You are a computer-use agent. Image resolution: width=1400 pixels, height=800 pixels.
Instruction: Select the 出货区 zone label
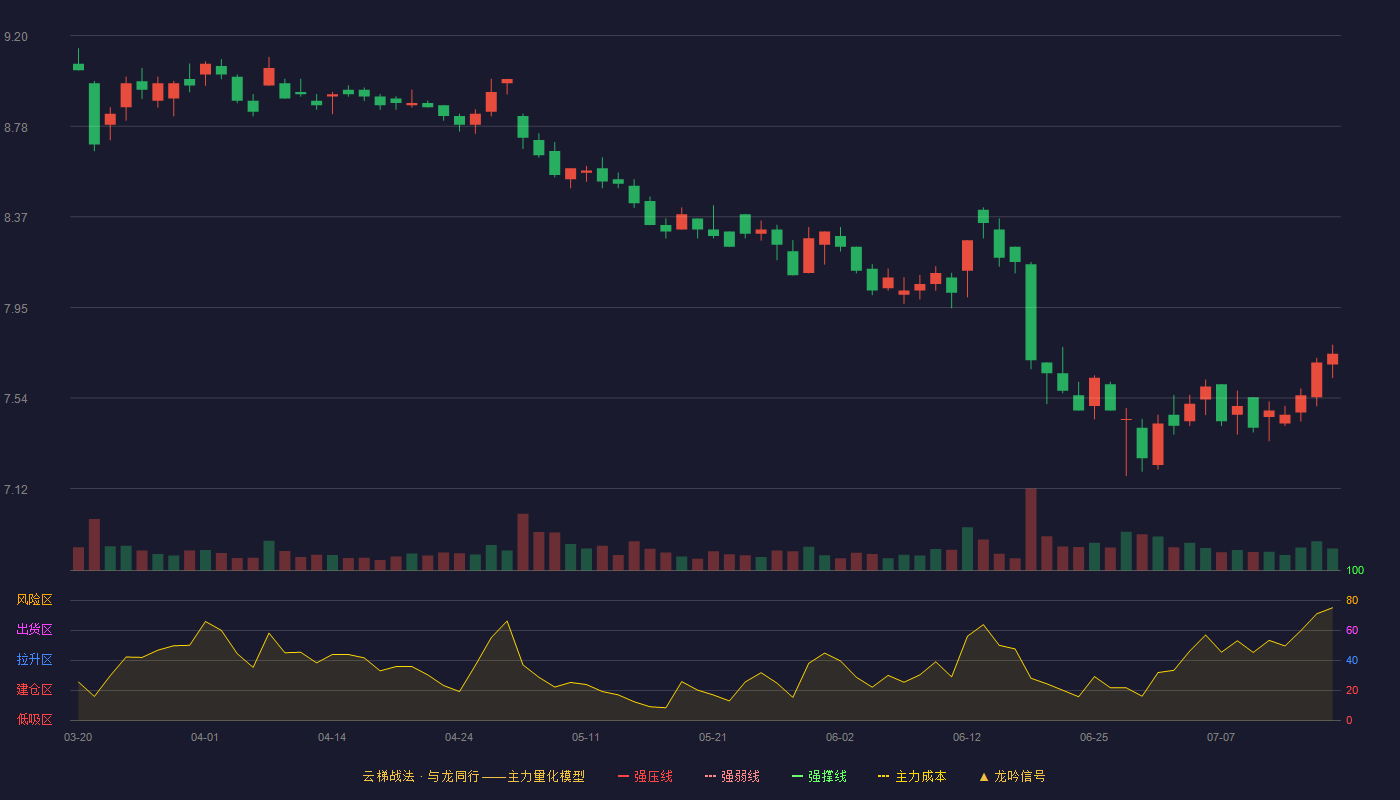tap(34, 630)
